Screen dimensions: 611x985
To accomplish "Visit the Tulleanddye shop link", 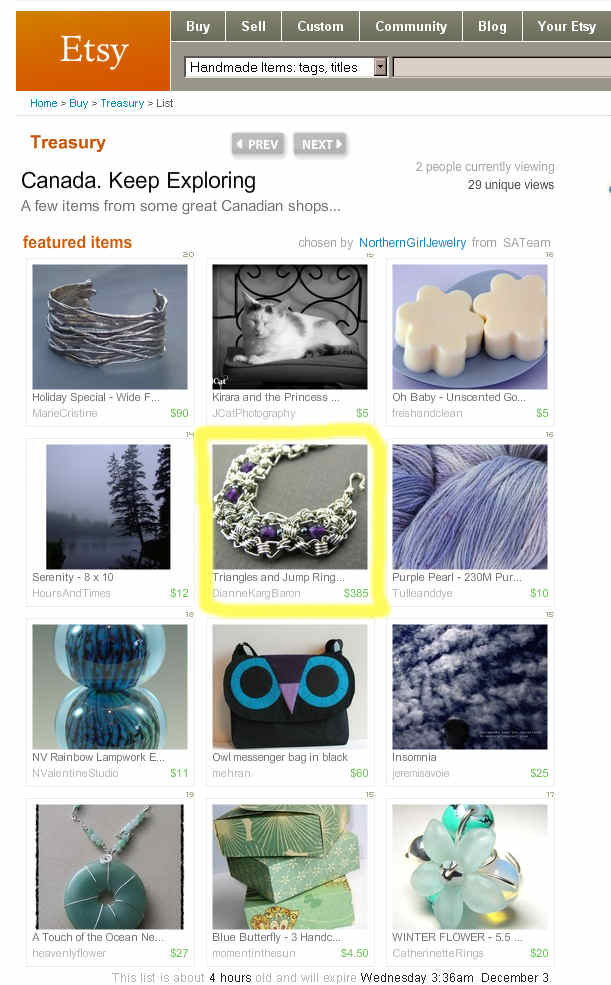I will point(422,593).
